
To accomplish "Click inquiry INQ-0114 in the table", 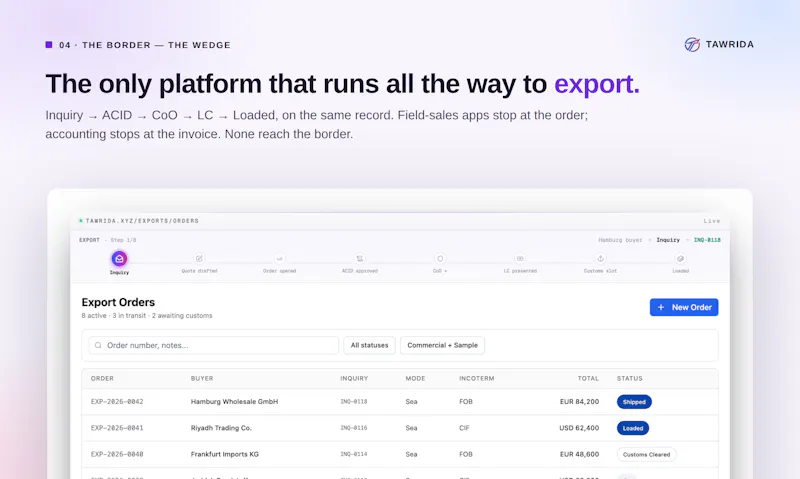I will [354, 454].
